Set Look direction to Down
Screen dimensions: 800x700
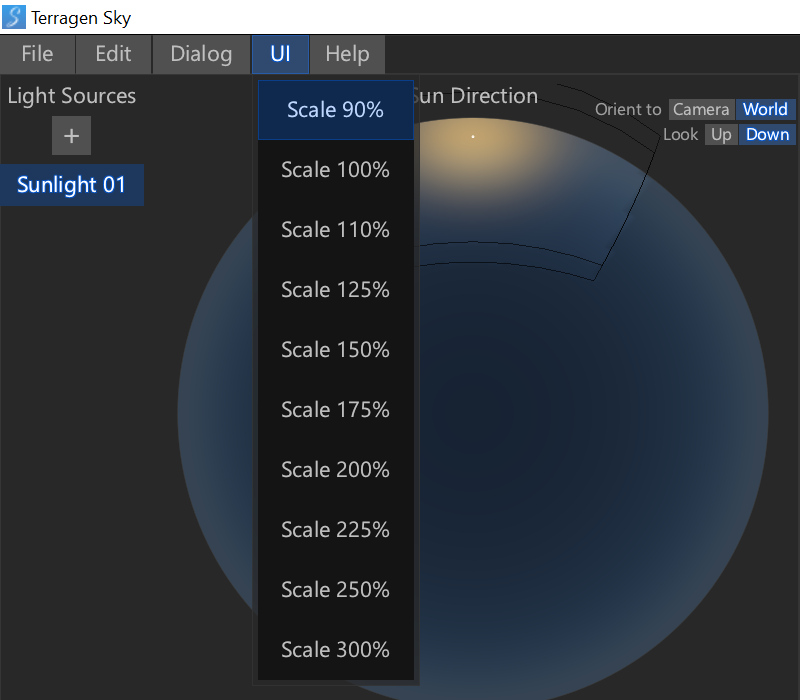(x=767, y=135)
